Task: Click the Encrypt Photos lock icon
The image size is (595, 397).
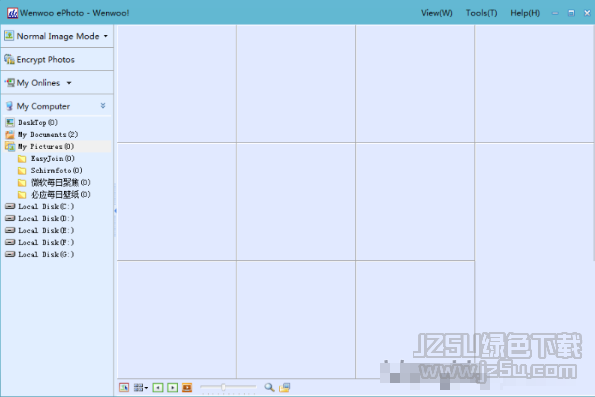Action: pyautogui.click(x=9, y=59)
